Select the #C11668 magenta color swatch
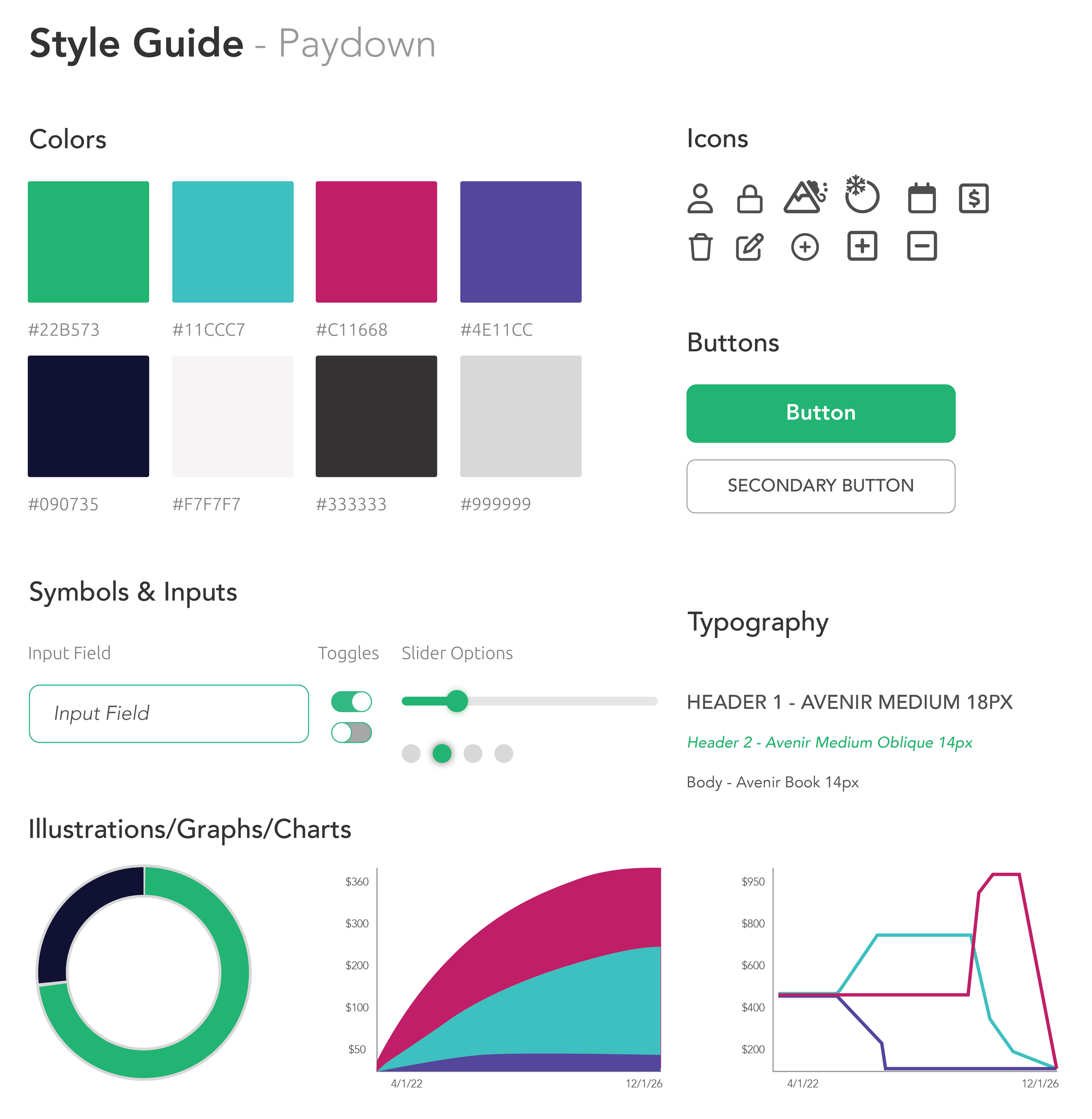1092x1119 pixels. pos(376,242)
